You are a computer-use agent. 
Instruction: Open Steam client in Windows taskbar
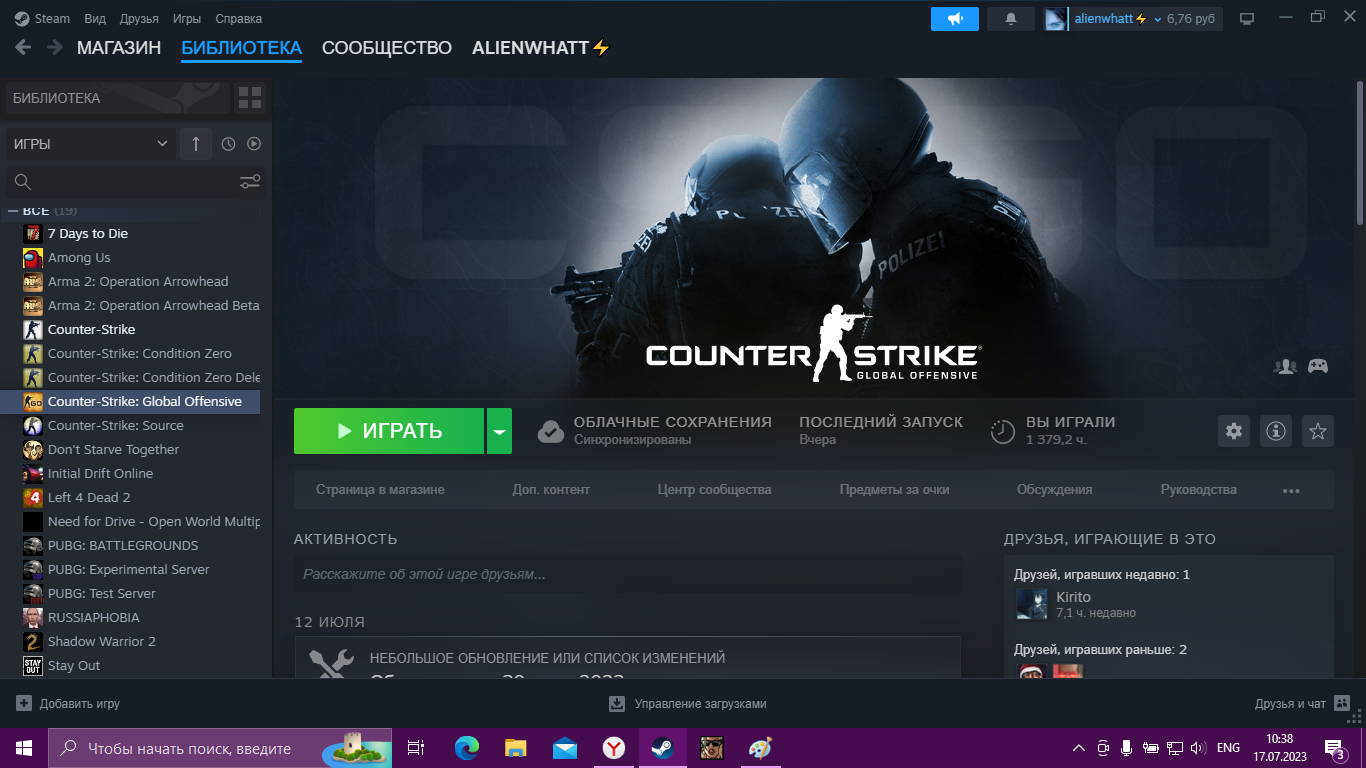[662, 747]
